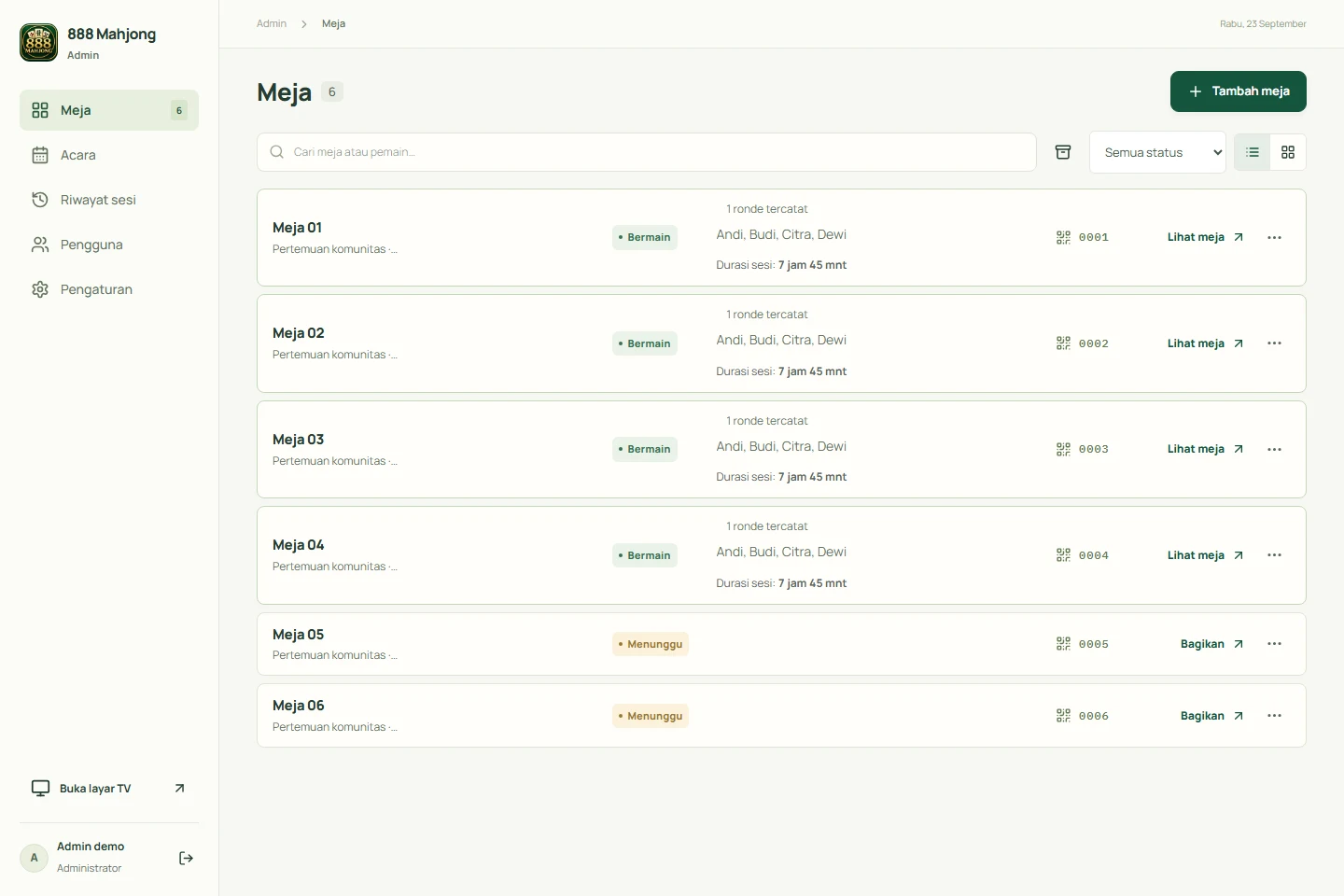Switch to grid view layout

tap(1288, 152)
